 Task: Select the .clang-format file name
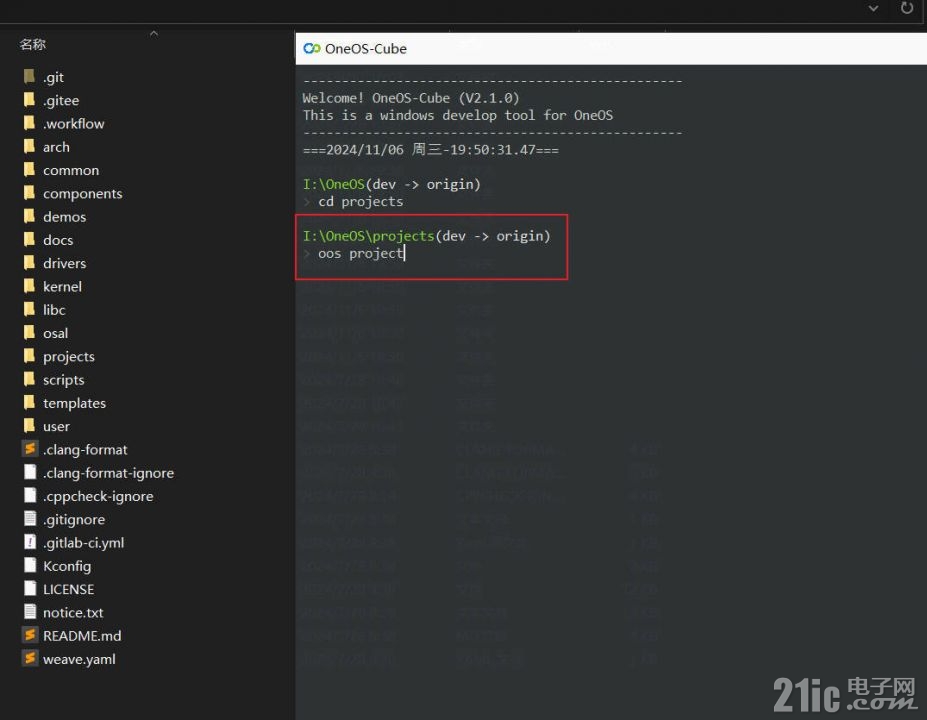click(x=85, y=450)
